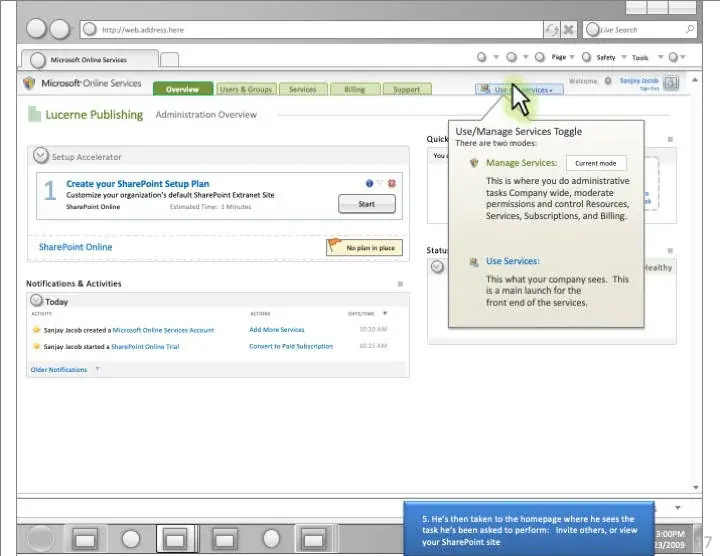Viewport: 720px width, 556px height.
Task: Expand the Older Notifications dropdown arrow
Action: click(x=97, y=369)
